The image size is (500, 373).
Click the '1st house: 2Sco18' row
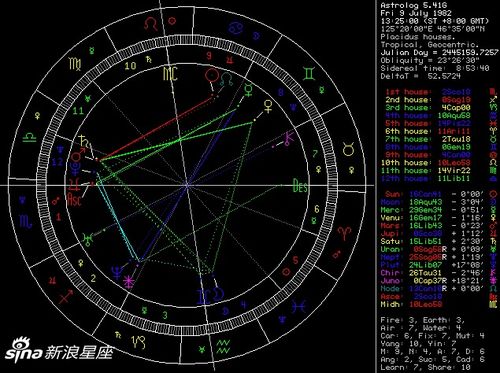[x=441, y=92]
